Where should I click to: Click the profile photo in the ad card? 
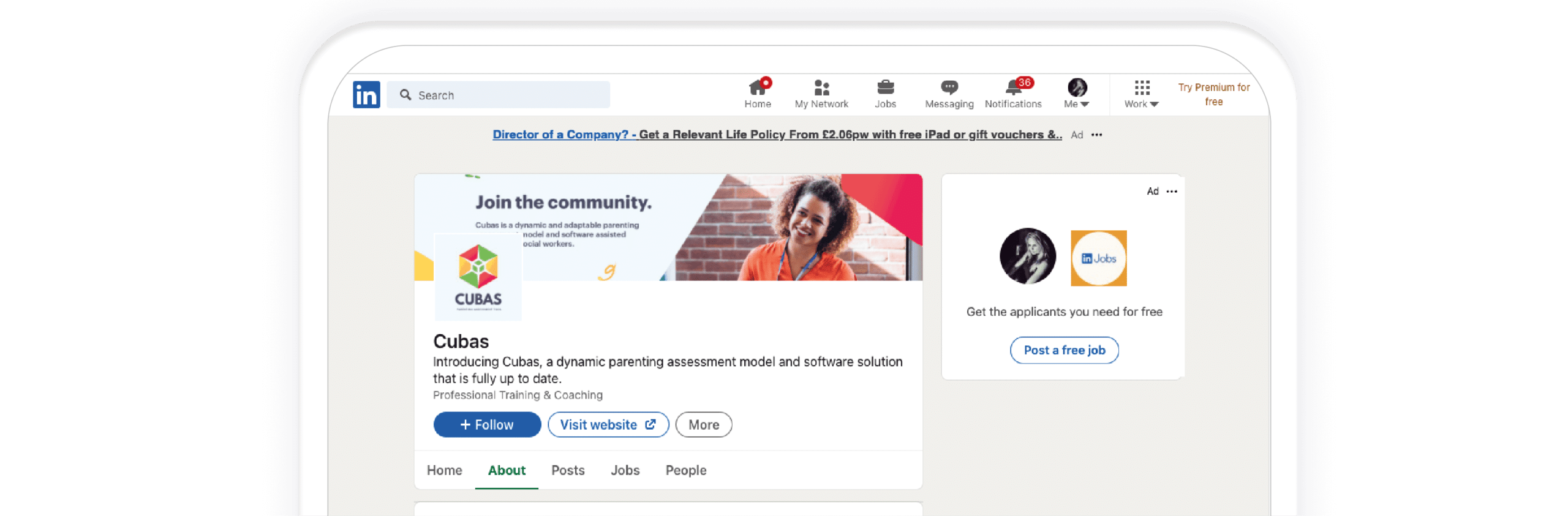[x=1027, y=256]
